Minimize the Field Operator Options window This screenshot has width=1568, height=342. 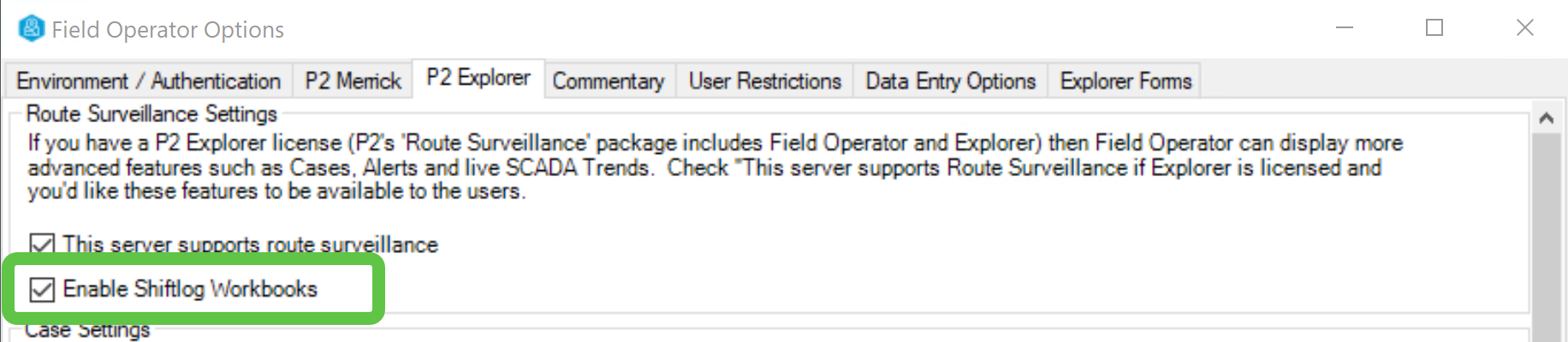[1345, 28]
